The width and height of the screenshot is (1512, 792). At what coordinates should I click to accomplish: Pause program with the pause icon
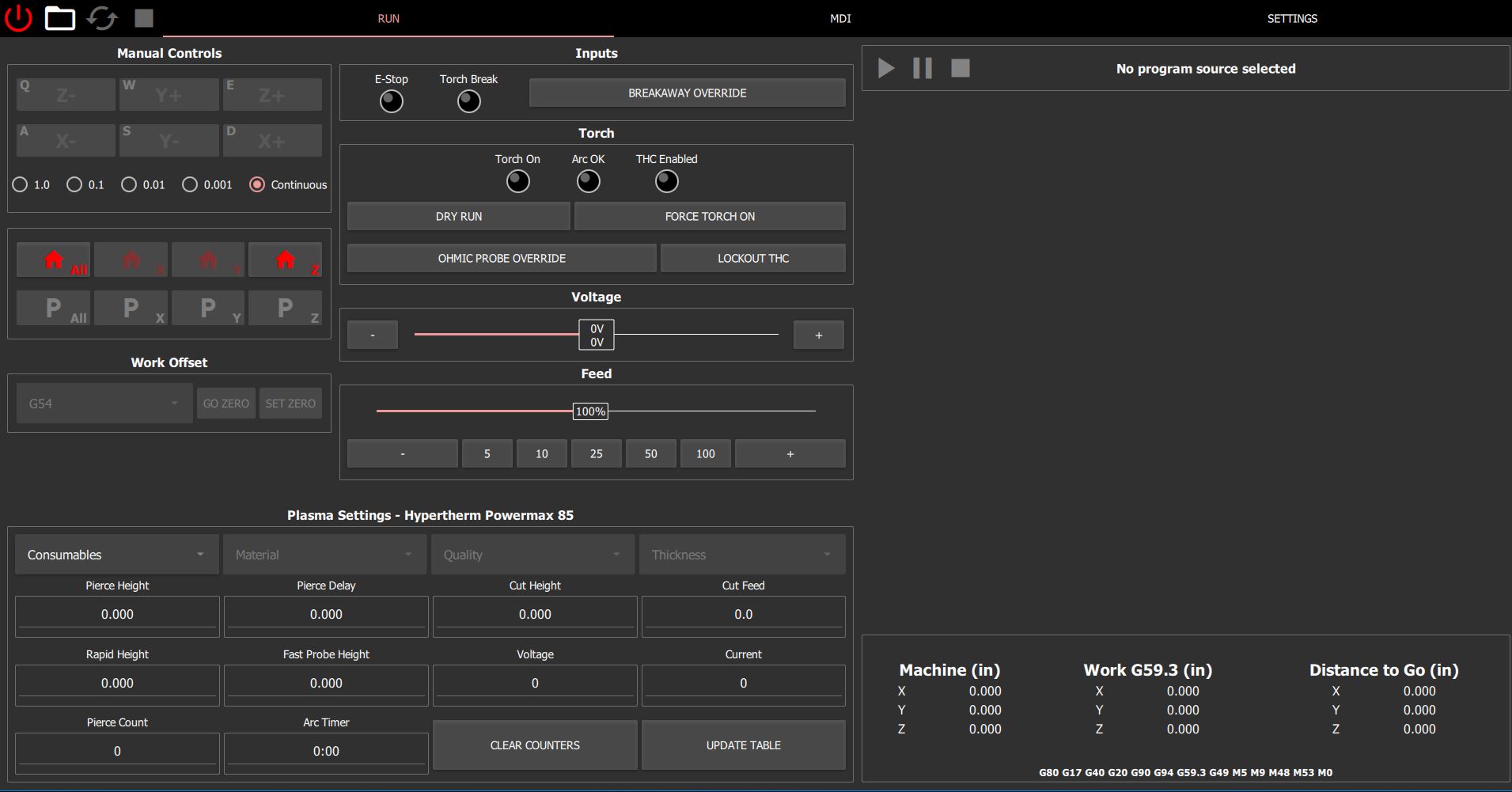(x=923, y=68)
